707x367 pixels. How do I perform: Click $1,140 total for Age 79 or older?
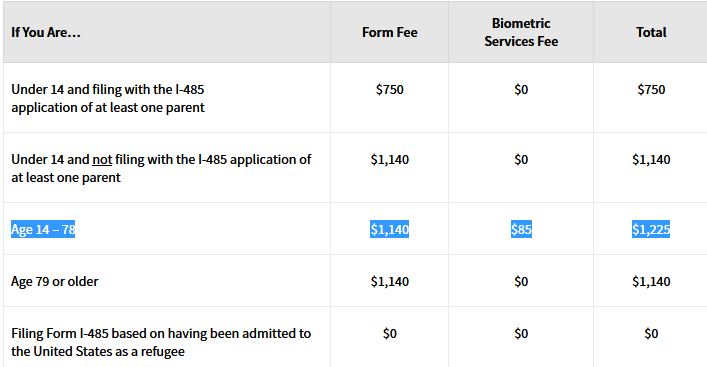[651, 281]
